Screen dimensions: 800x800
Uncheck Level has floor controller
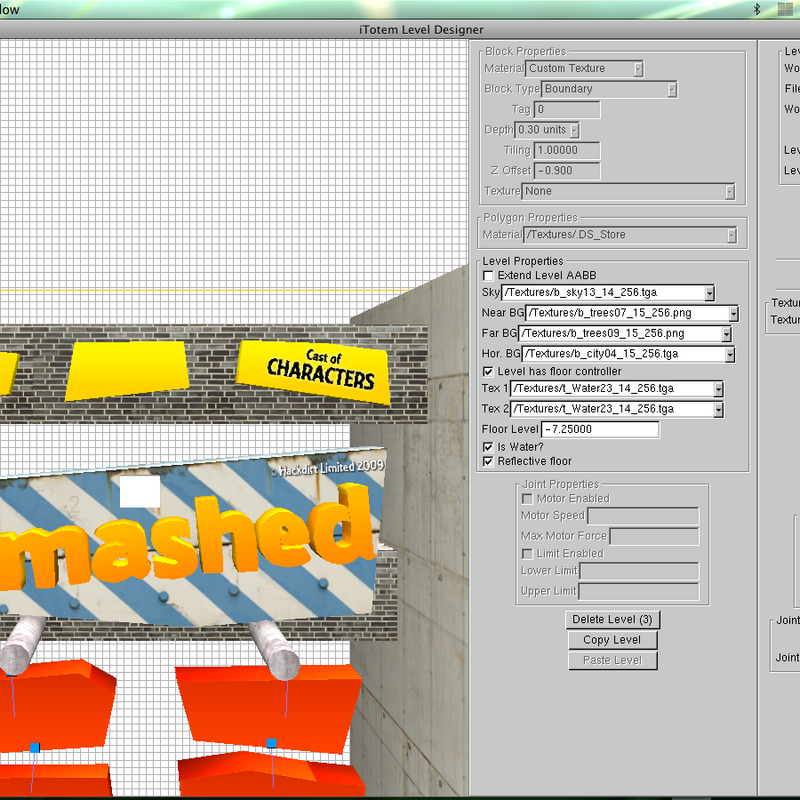point(488,371)
